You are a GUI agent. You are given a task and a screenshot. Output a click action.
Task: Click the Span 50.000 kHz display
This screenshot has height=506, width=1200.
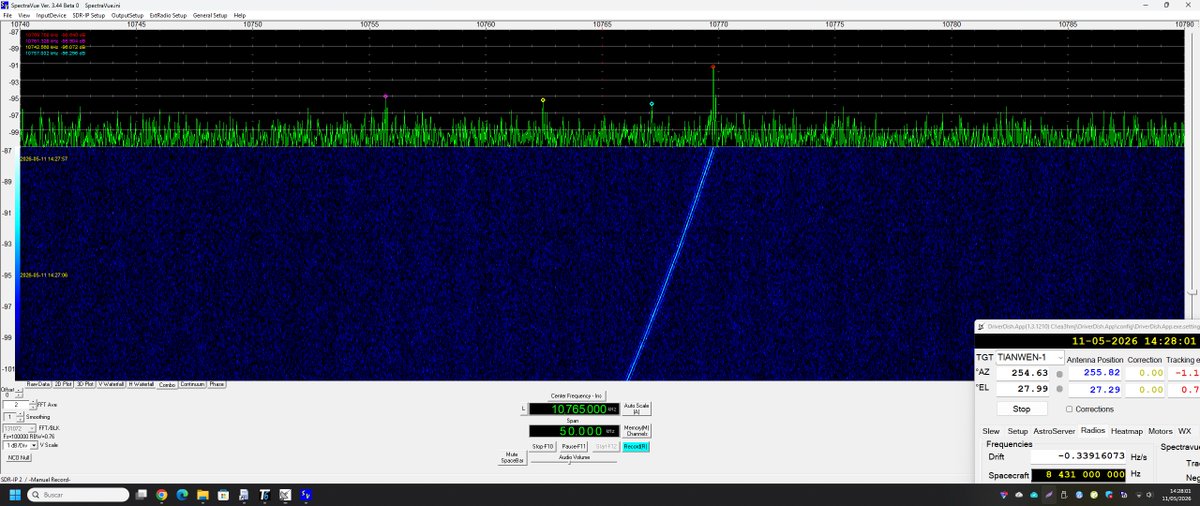pyautogui.click(x=574, y=431)
